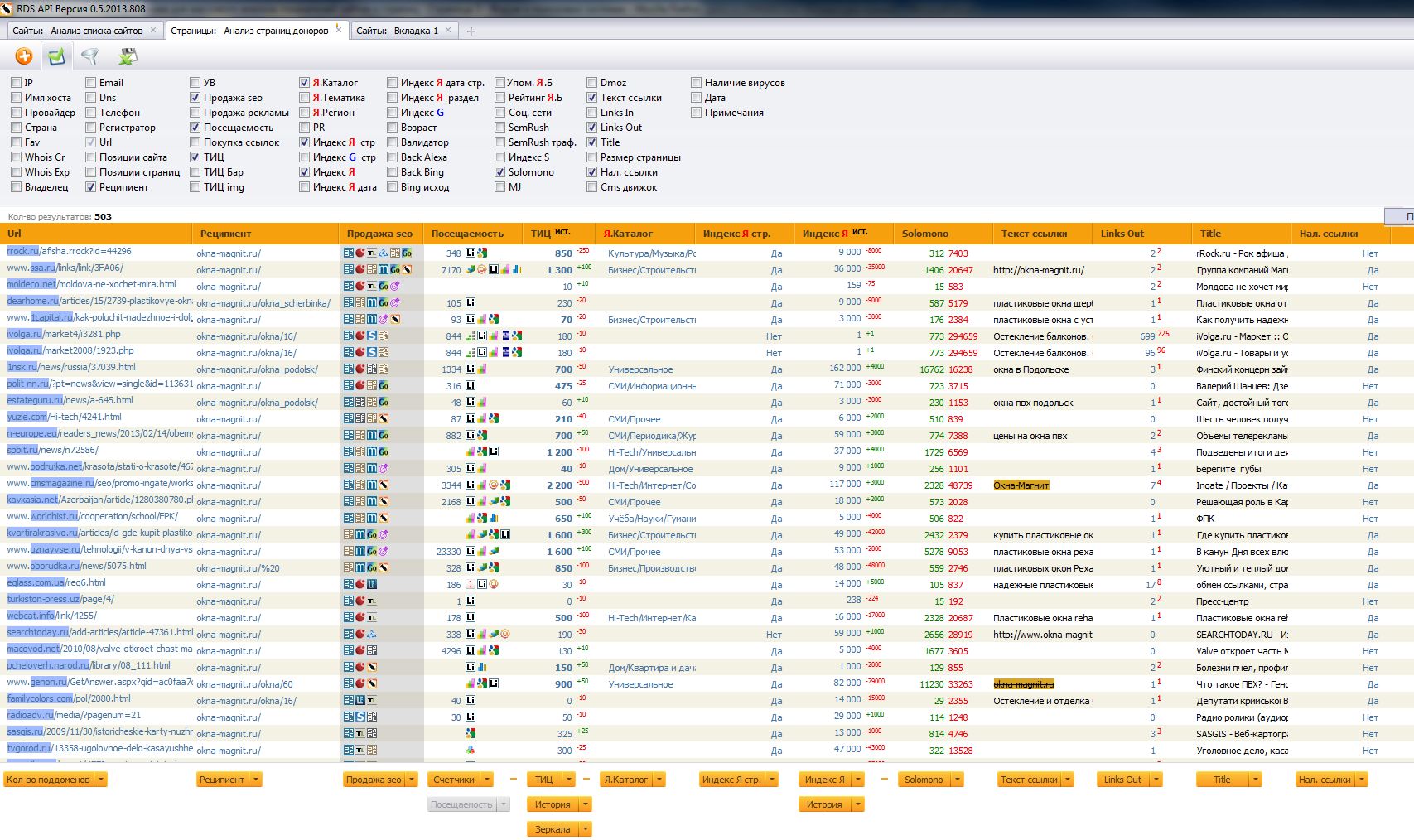
Task: Open the eglass.com.ua/reg6.html link
Action: (56, 582)
